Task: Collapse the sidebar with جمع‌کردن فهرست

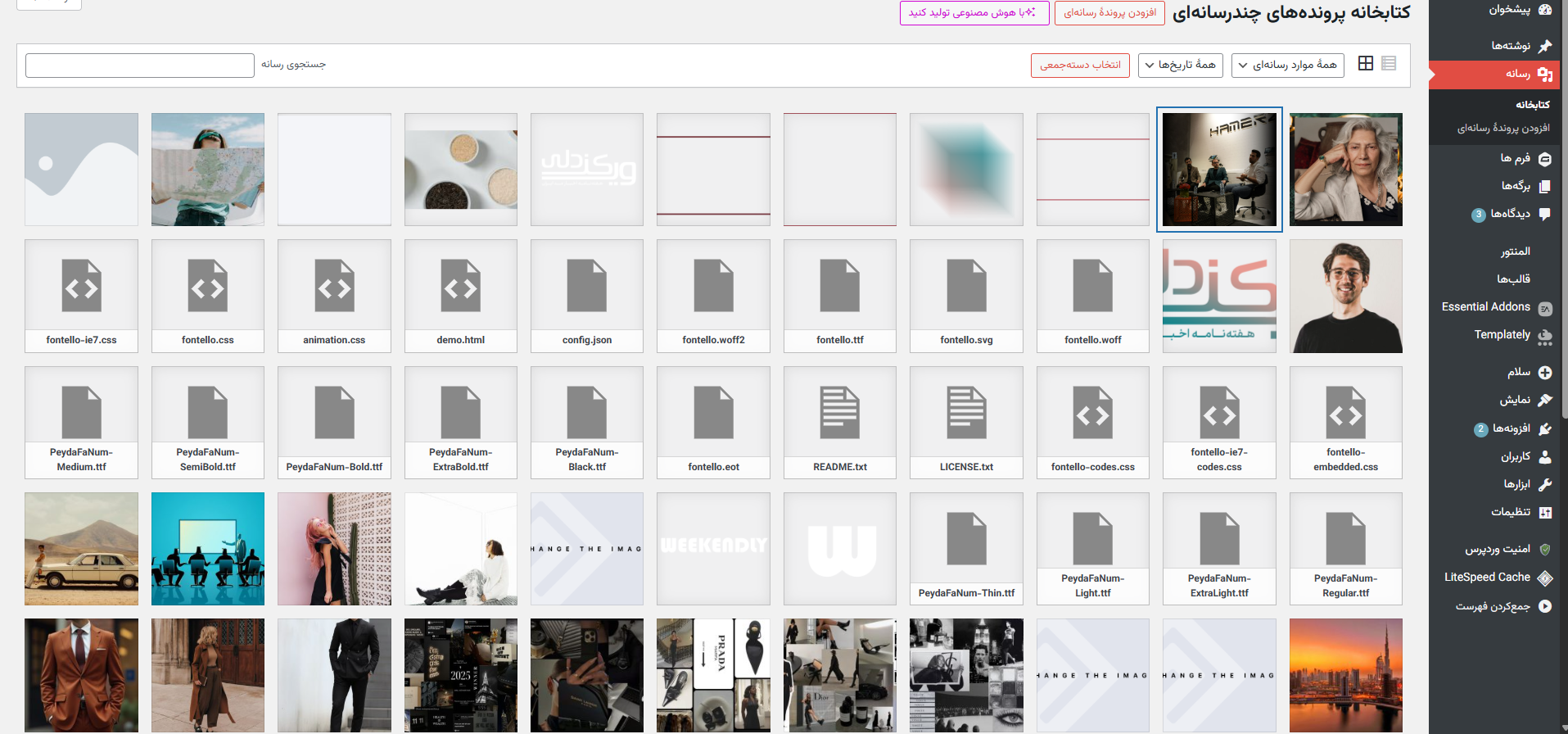Action: [1493, 606]
